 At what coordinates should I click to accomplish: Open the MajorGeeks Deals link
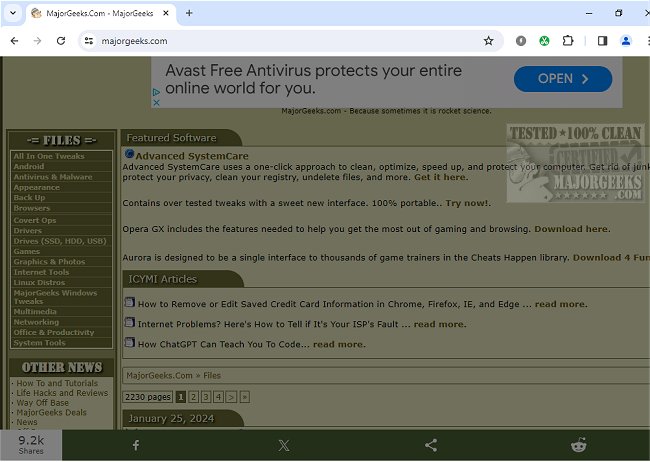click(51, 412)
